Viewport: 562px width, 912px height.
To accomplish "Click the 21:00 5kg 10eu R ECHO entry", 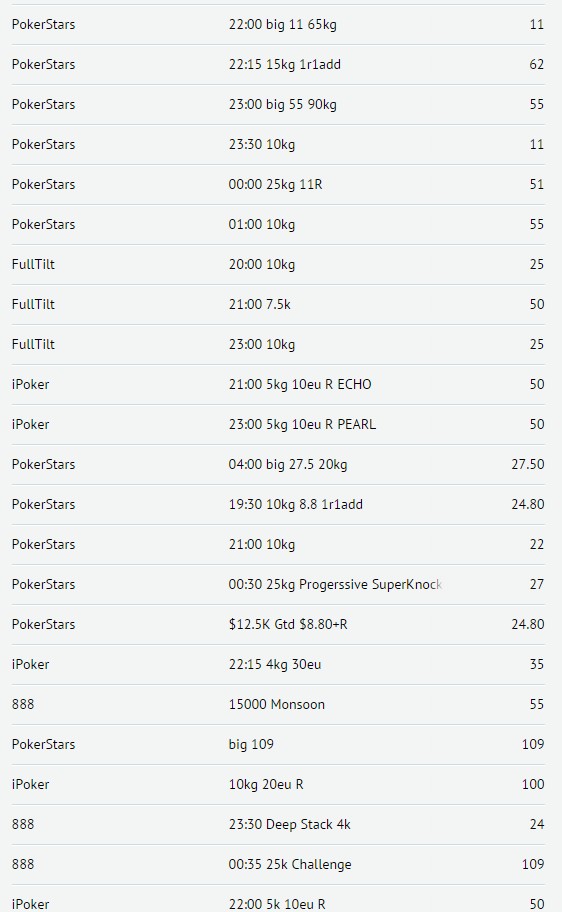I will click(278, 384).
